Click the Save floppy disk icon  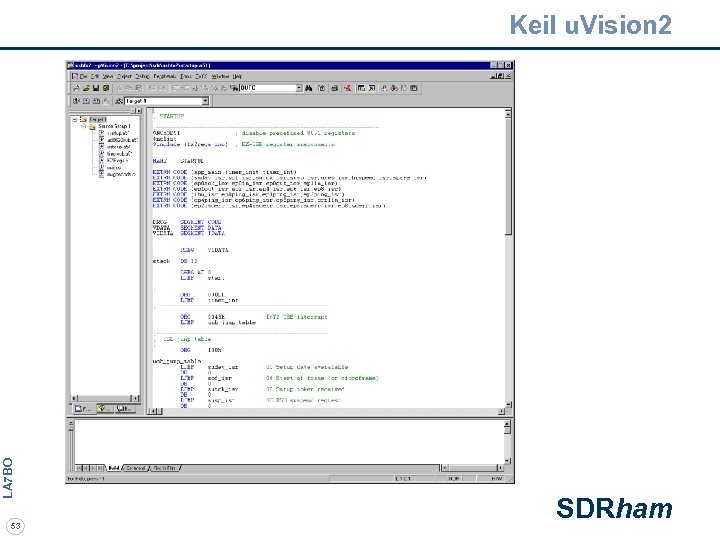96,88
